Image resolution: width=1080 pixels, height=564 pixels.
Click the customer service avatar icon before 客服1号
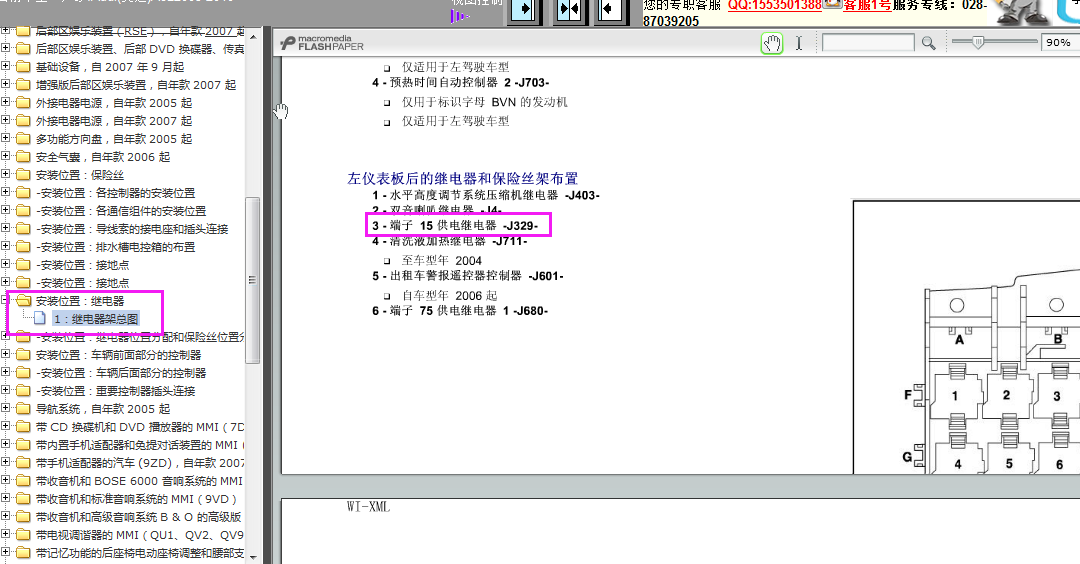833,5
